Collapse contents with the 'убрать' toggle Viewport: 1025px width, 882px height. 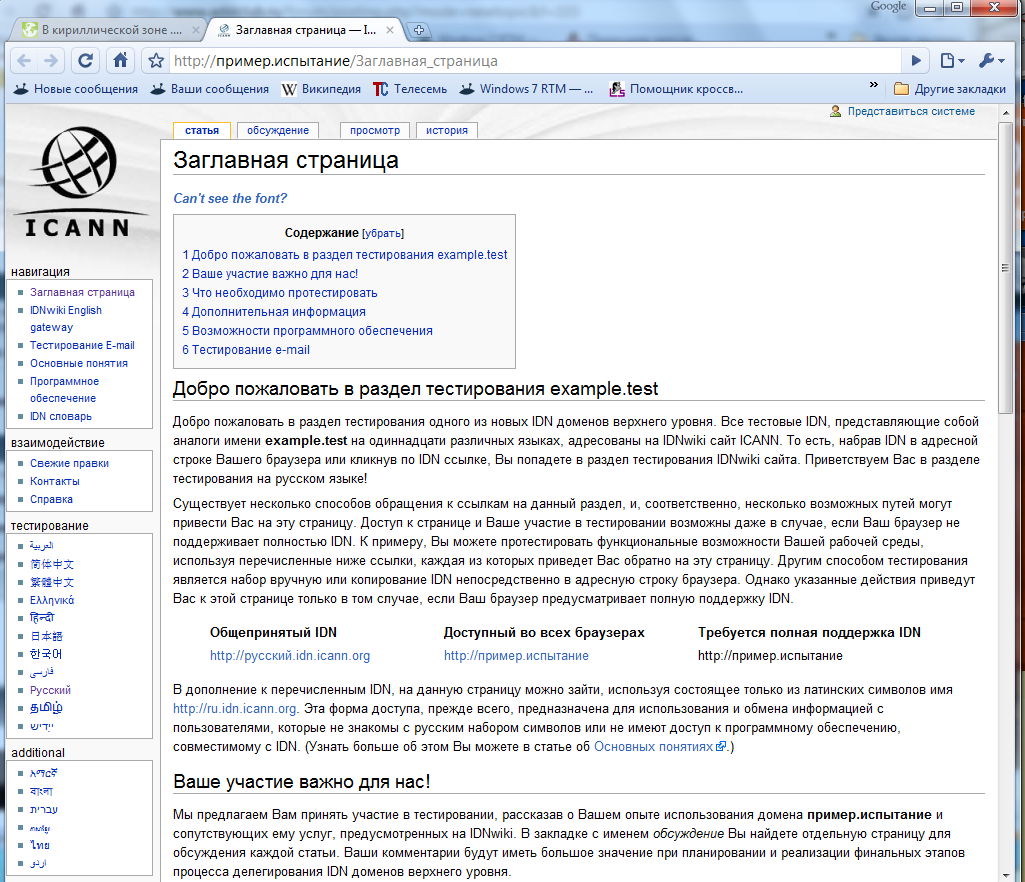click(382, 233)
